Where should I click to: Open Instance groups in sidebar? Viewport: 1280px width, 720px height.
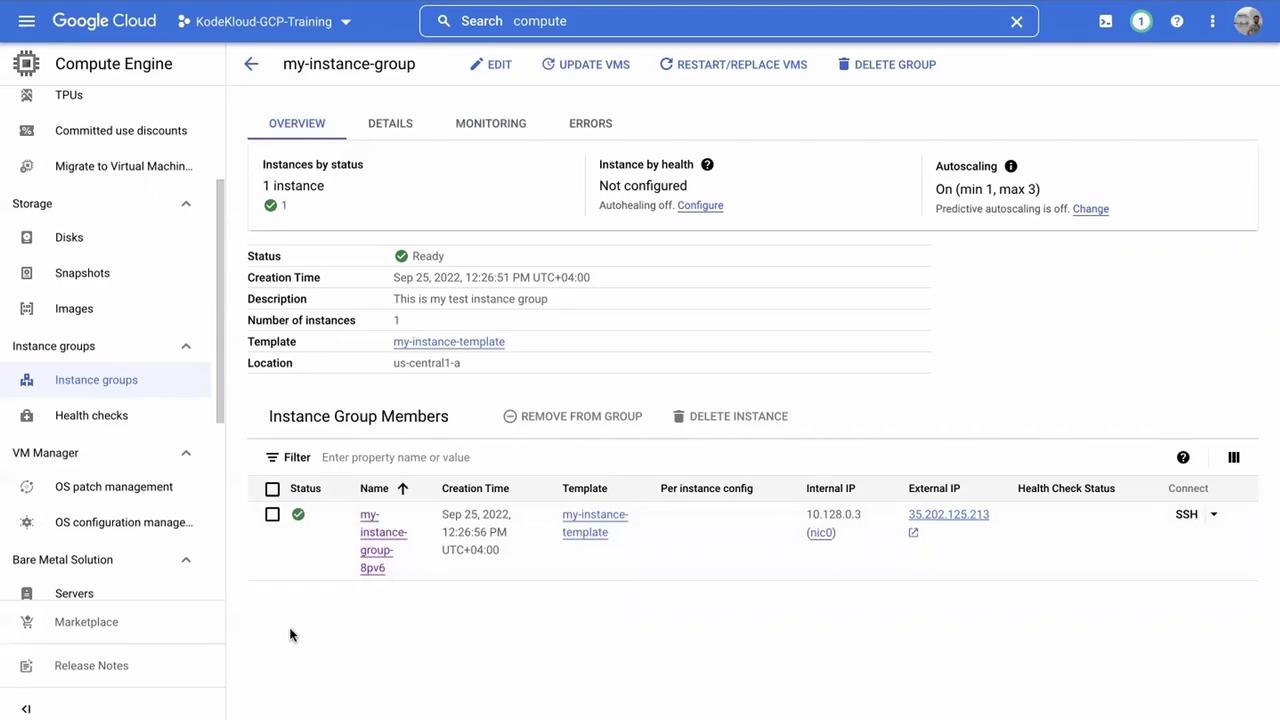pyautogui.click(x=106, y=380)
